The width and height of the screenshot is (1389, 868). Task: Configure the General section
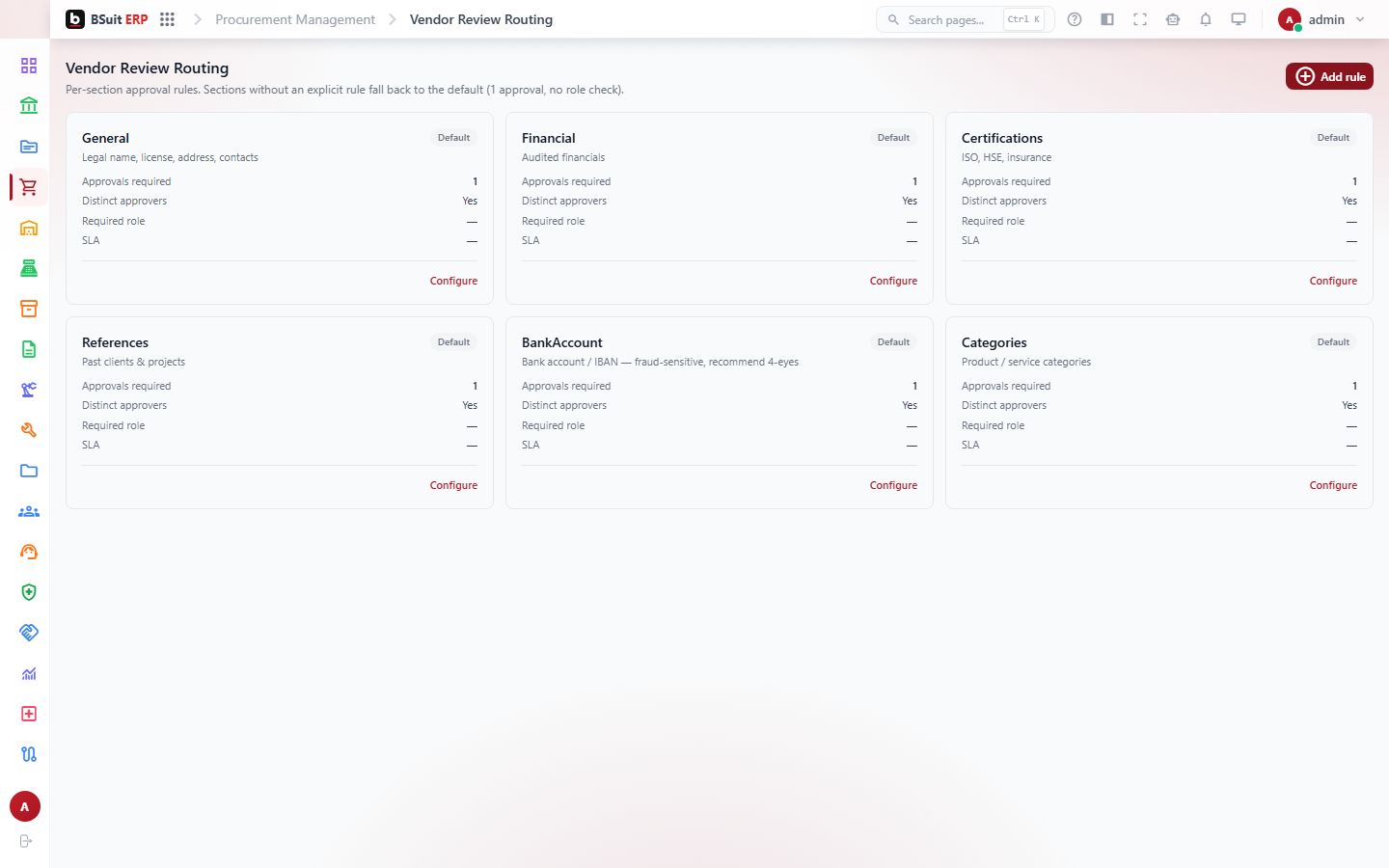[453, 281]
